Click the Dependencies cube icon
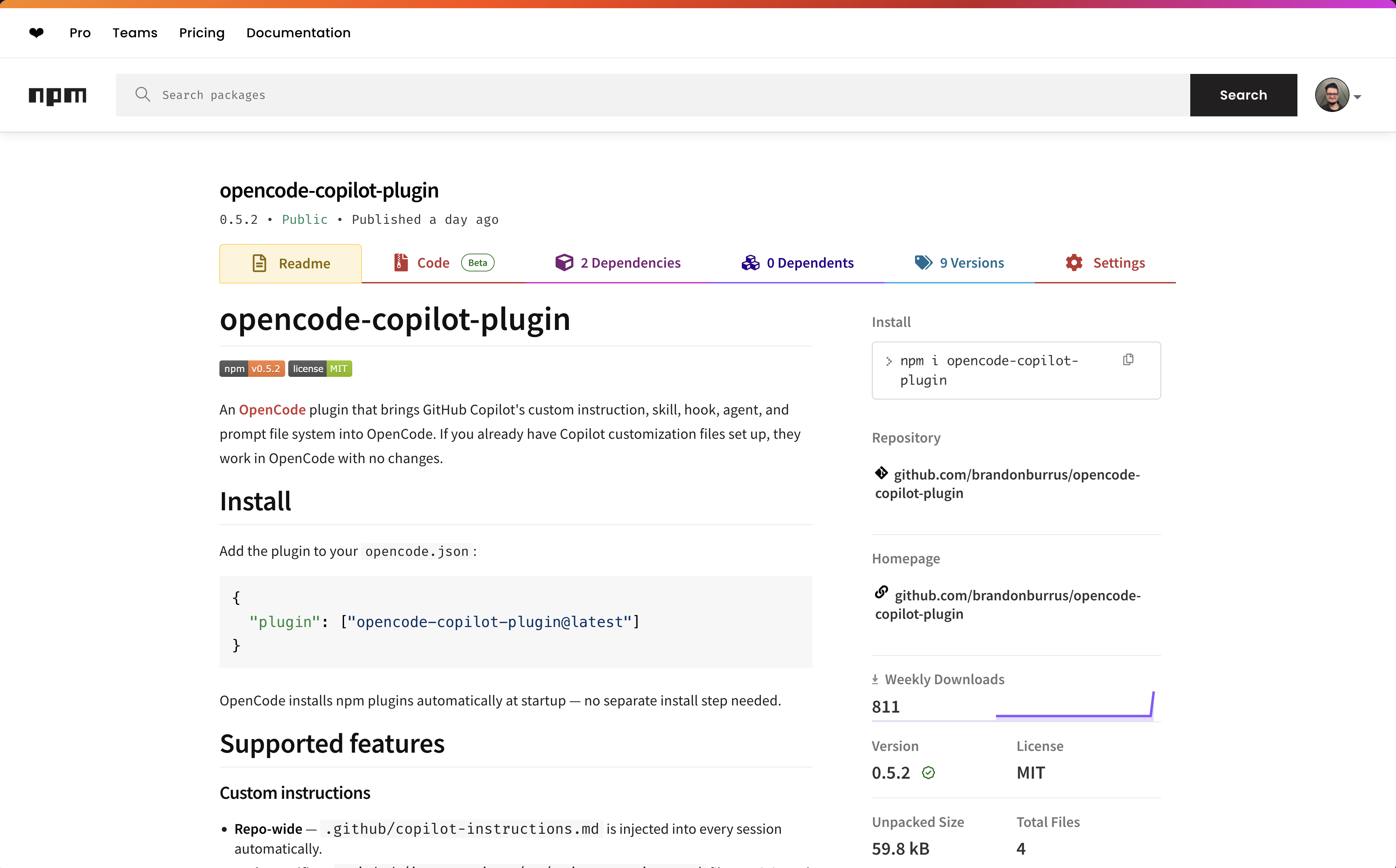 click(564, 263)
